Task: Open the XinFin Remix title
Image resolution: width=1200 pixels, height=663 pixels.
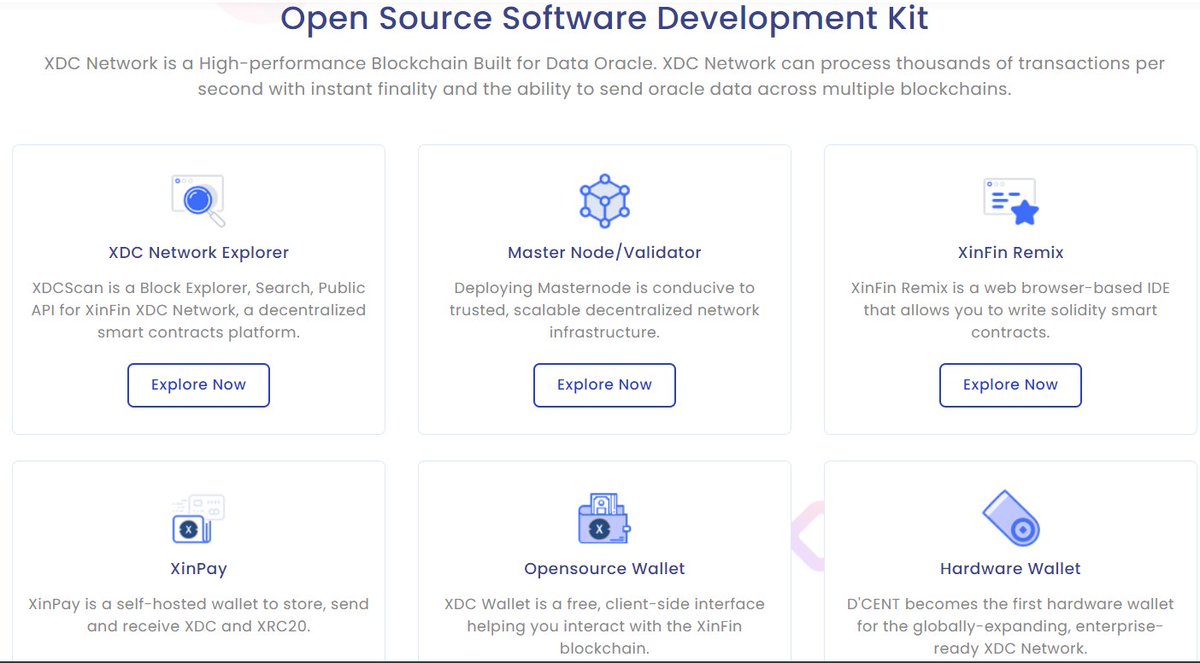Action: coord(1010,252)
